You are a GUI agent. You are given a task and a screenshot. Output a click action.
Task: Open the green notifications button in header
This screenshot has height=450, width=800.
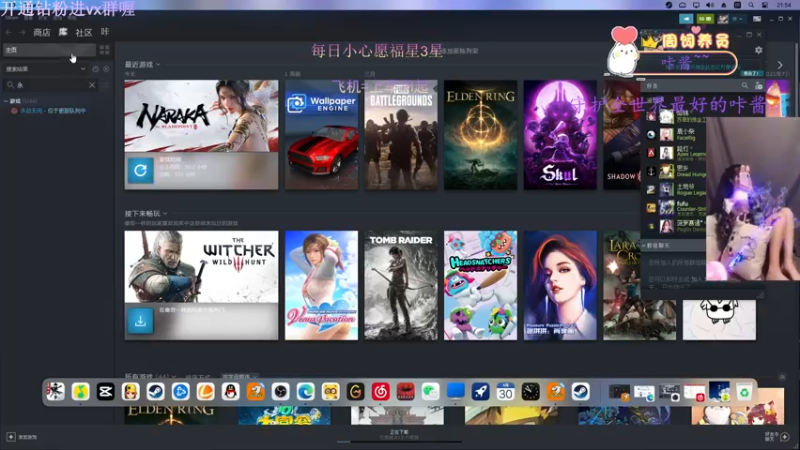tap(705, 19)
